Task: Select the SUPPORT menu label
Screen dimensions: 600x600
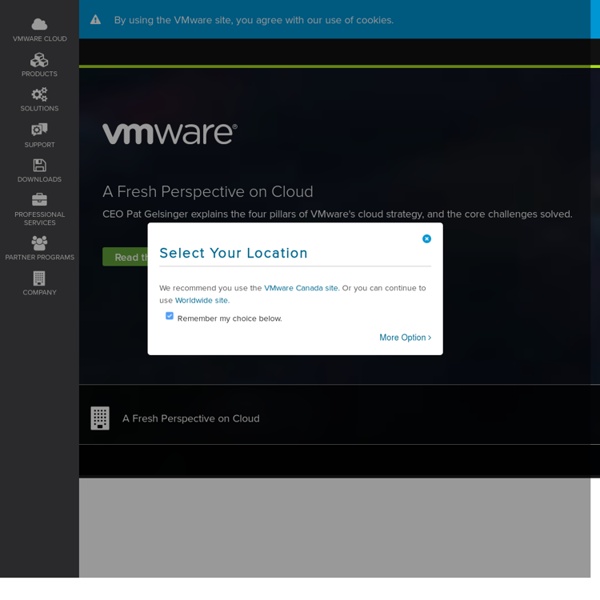Action: [x=39, y=145]
